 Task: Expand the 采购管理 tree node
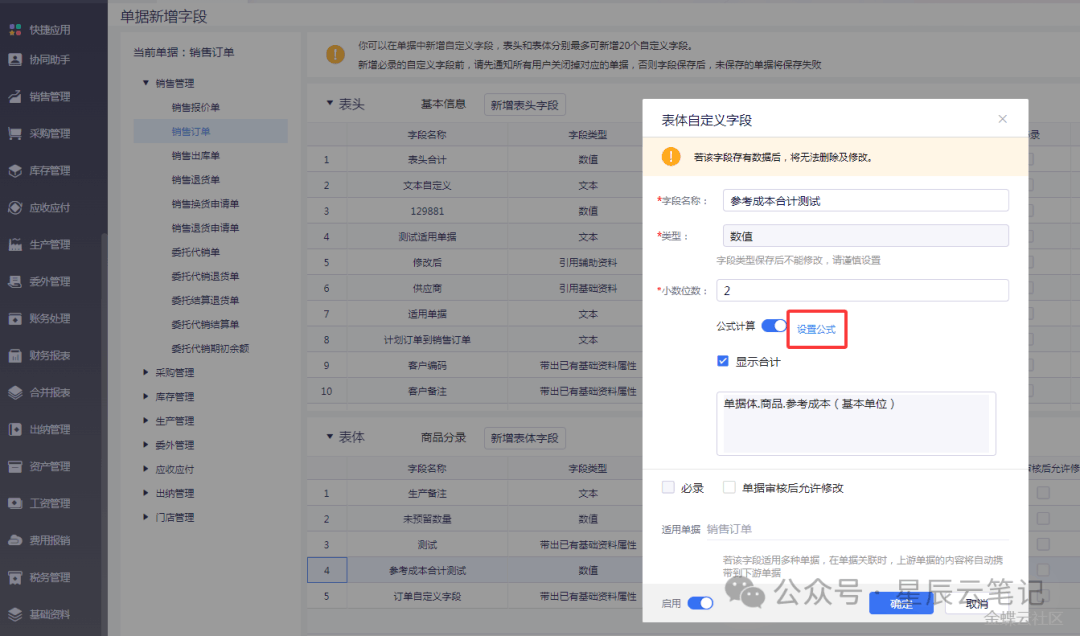[x=146, y=373]
